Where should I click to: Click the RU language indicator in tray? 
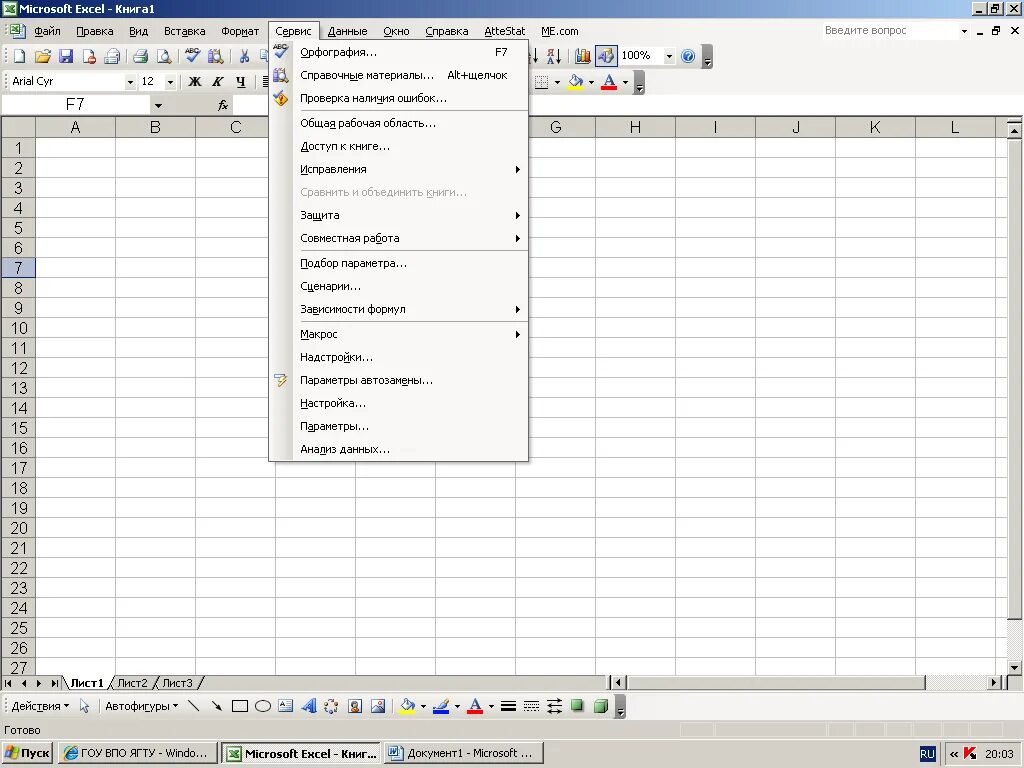point(927,754)
